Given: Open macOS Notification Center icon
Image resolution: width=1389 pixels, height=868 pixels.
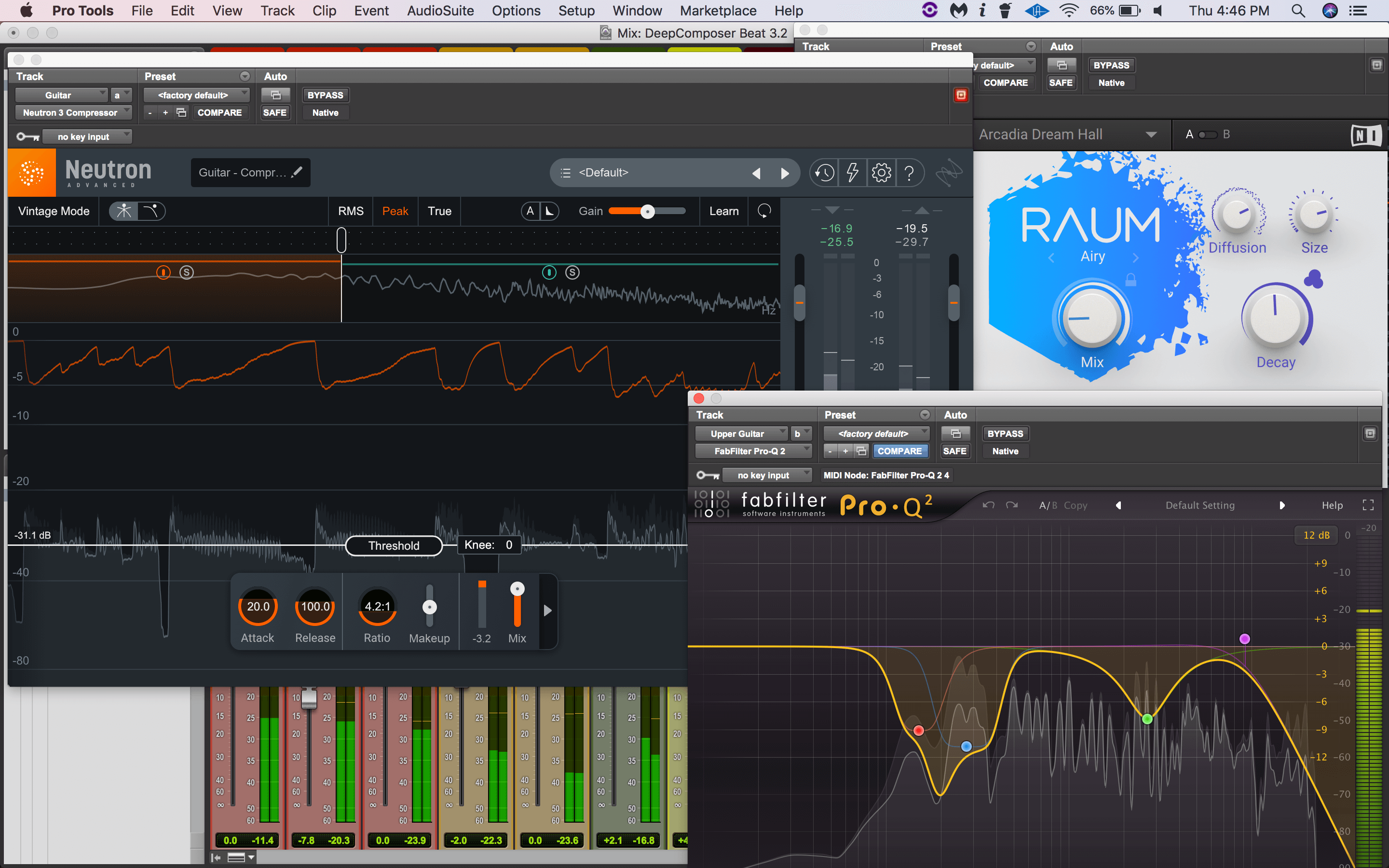Looking at the screenshot, I should pyautogui.click(x=1359, y=11).
